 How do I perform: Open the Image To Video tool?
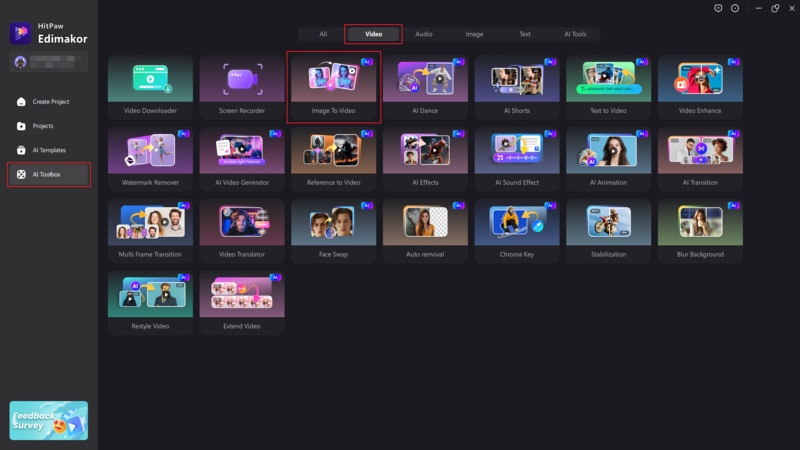point(334,87)
